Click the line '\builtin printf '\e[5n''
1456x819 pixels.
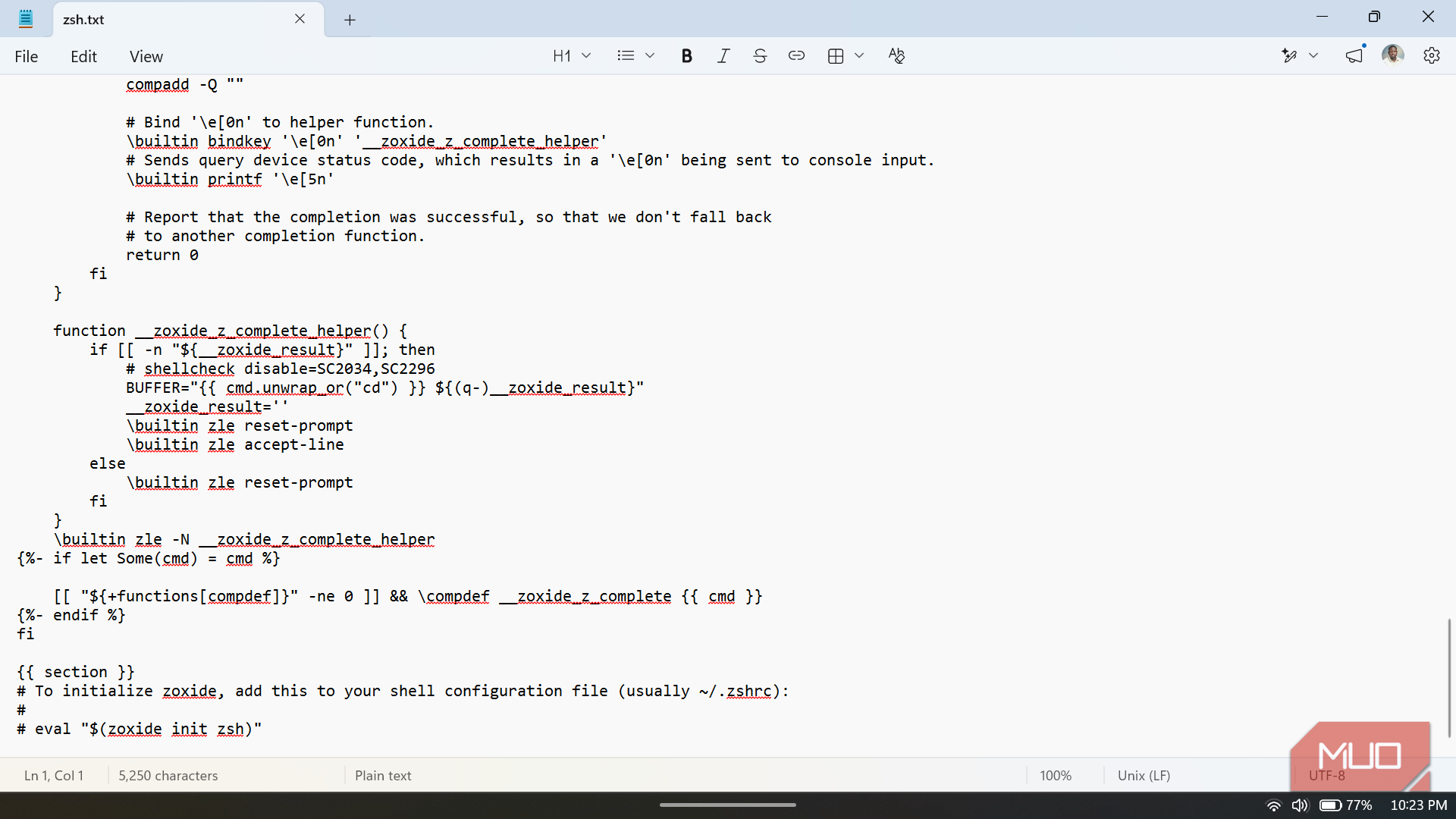(x=231, y=179)
